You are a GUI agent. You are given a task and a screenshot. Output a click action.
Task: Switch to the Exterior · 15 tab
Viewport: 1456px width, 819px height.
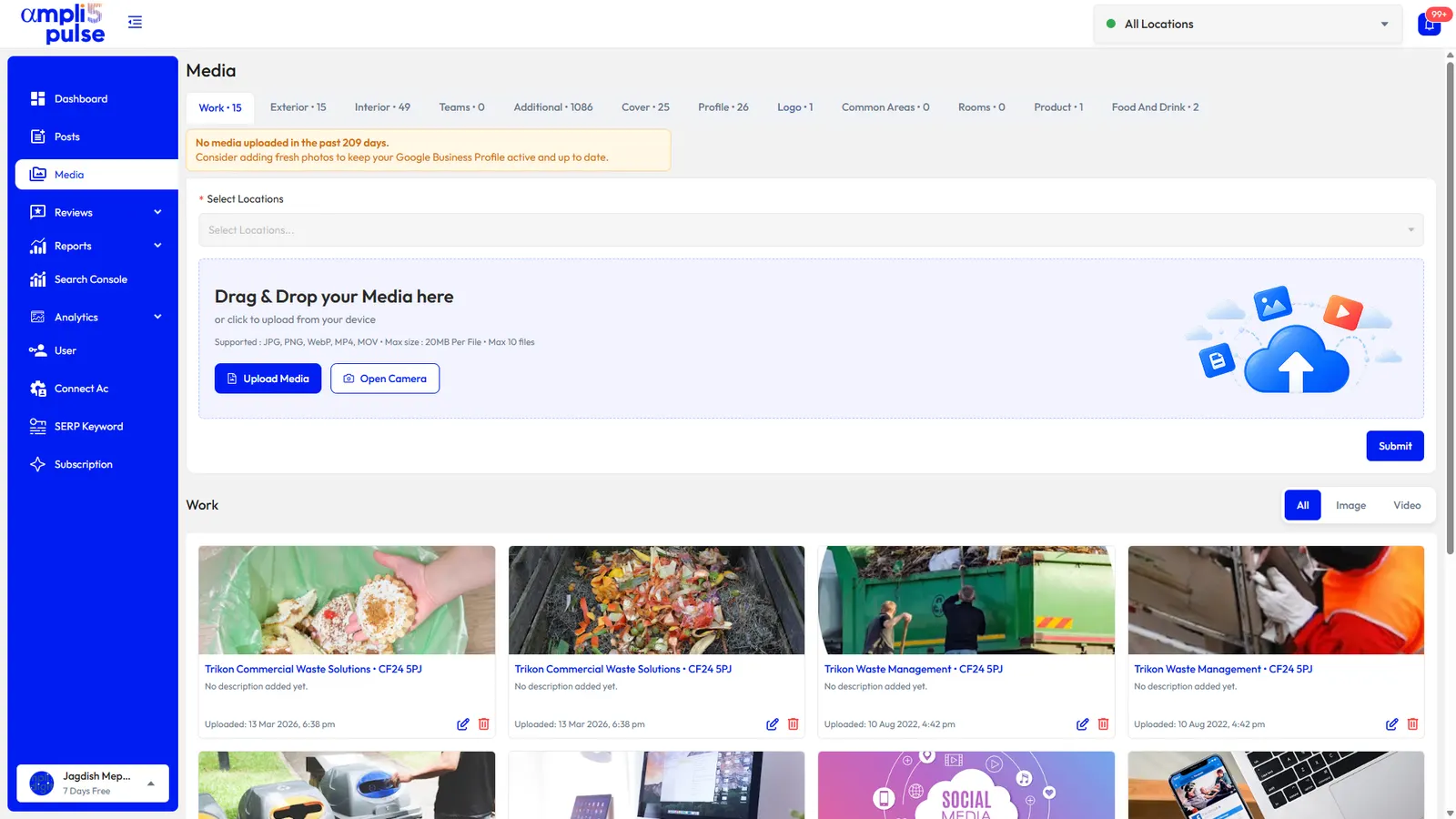(x=298, y=107)
